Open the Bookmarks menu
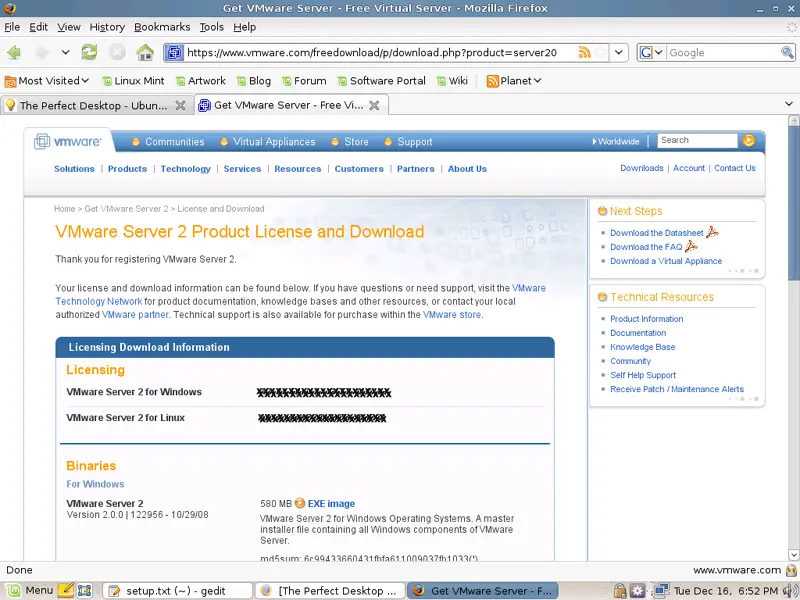The width and height of the screenshot is (800, 600). tap(162, 27)
